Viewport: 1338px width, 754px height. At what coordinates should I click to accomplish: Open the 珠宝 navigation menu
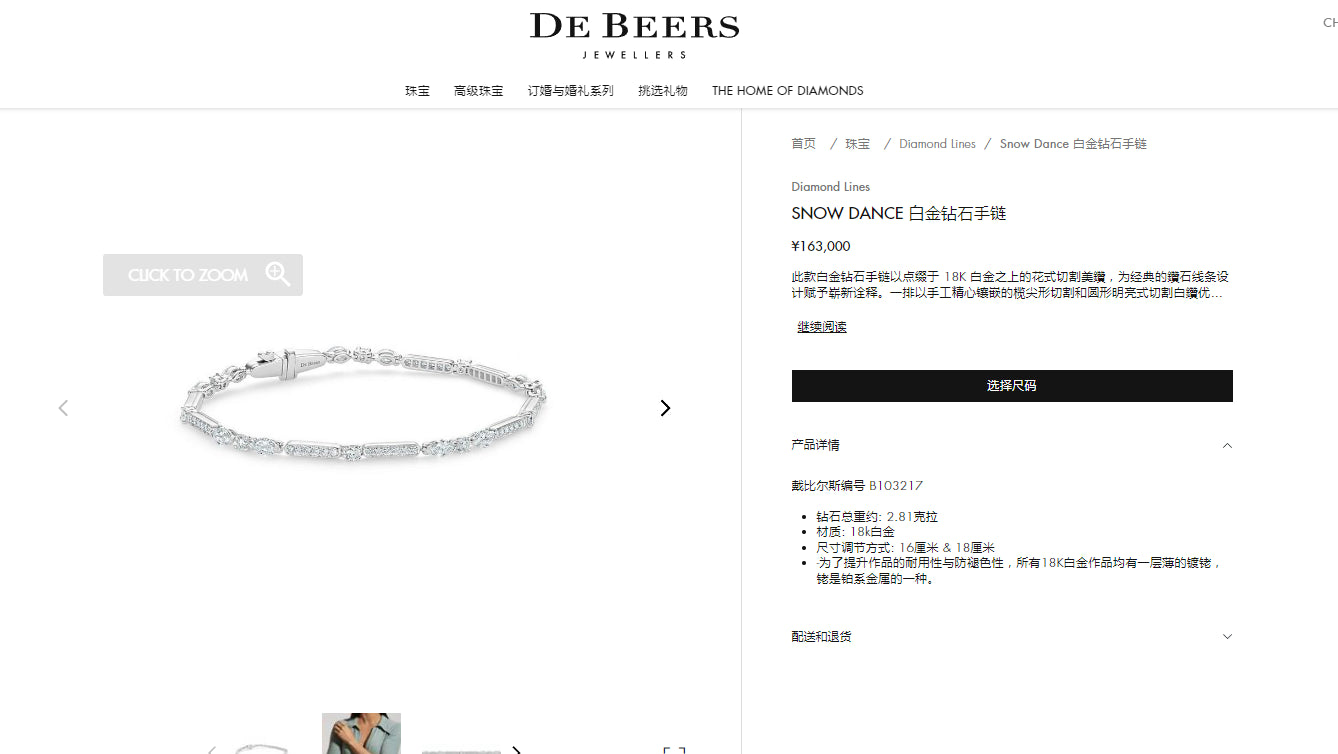[417, 91]
